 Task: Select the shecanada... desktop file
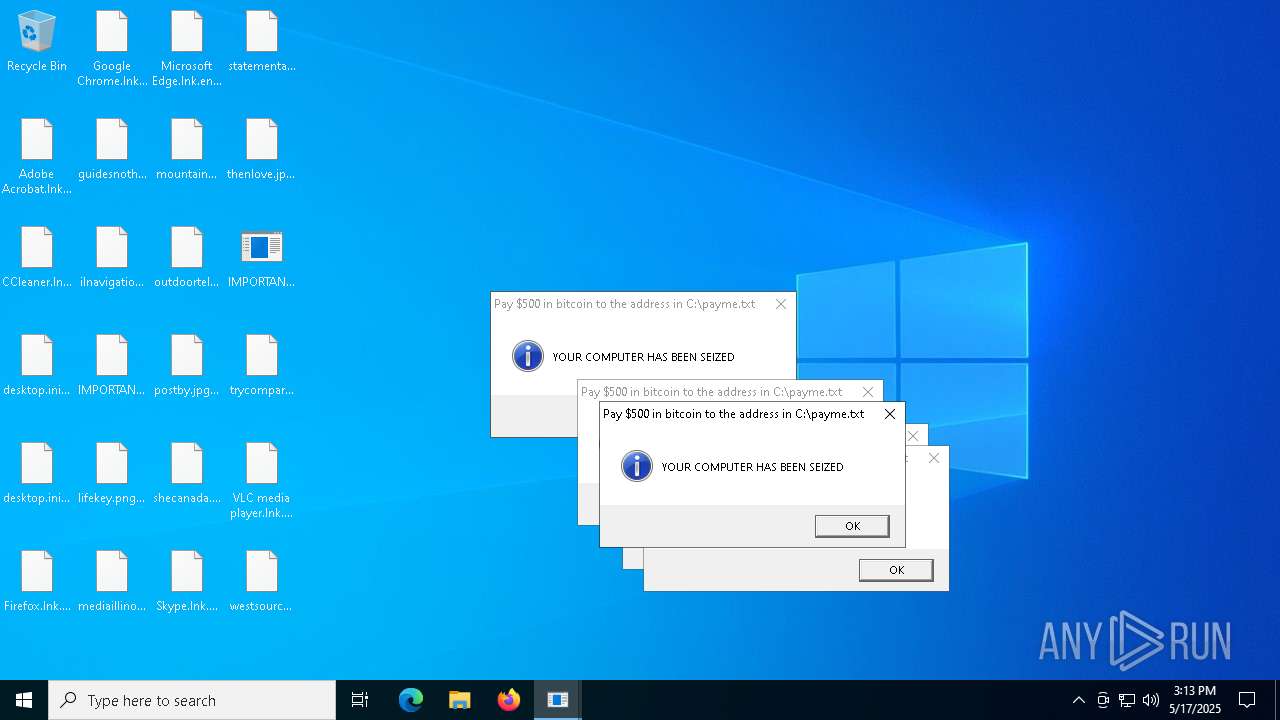click(x=187, y=474)
